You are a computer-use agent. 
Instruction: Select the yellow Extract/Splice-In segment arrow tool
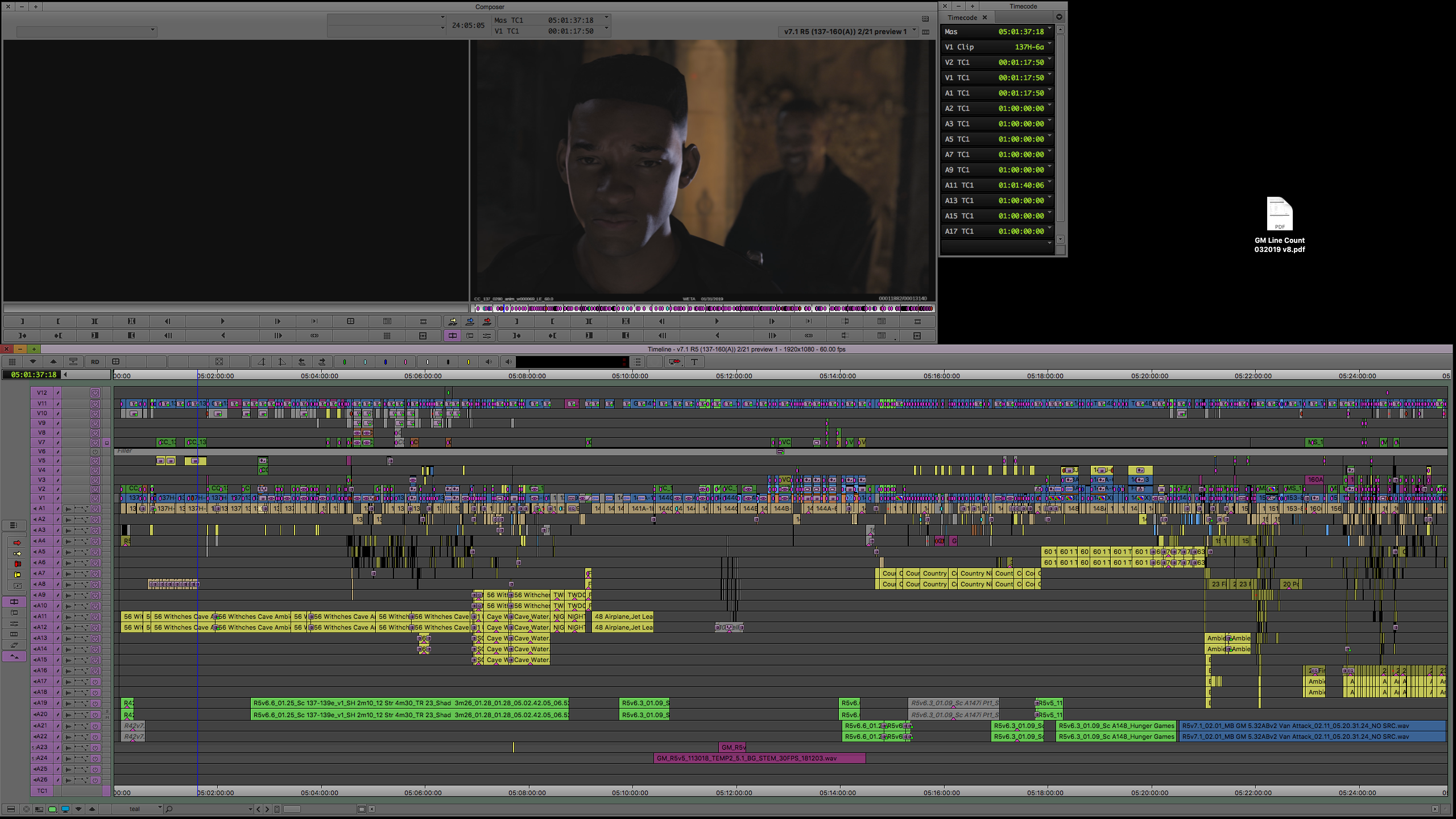click(17, 553)
